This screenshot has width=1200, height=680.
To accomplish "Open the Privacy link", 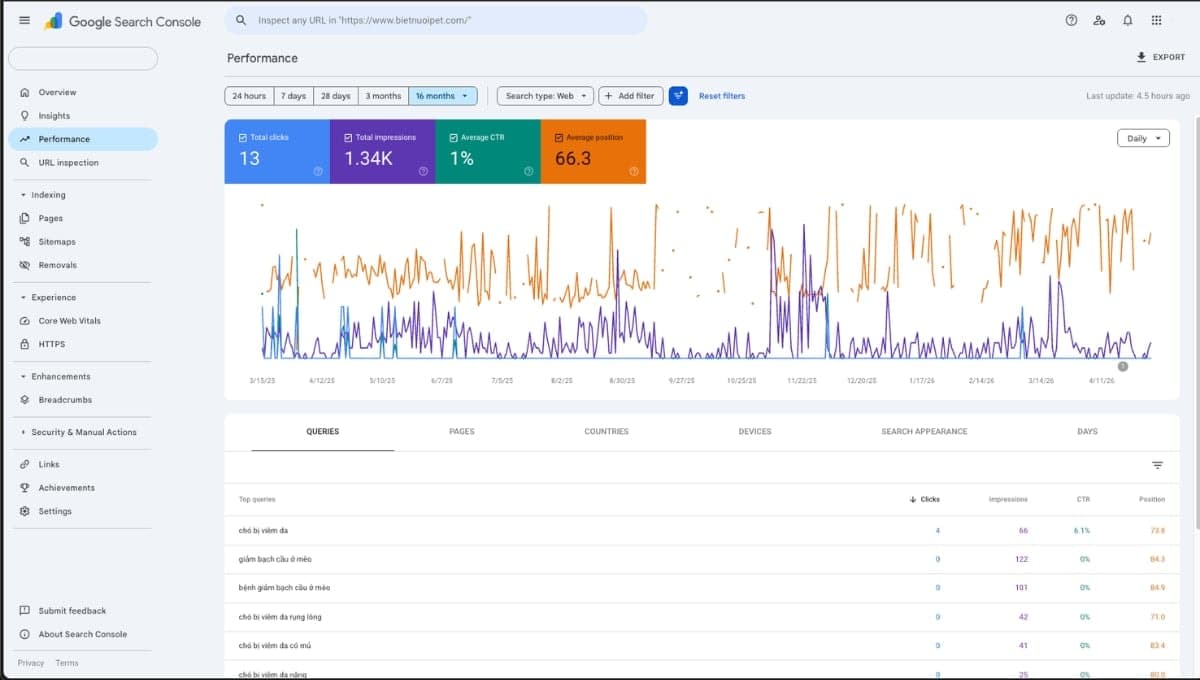I will pyautogui.click(x=31, y=663).
